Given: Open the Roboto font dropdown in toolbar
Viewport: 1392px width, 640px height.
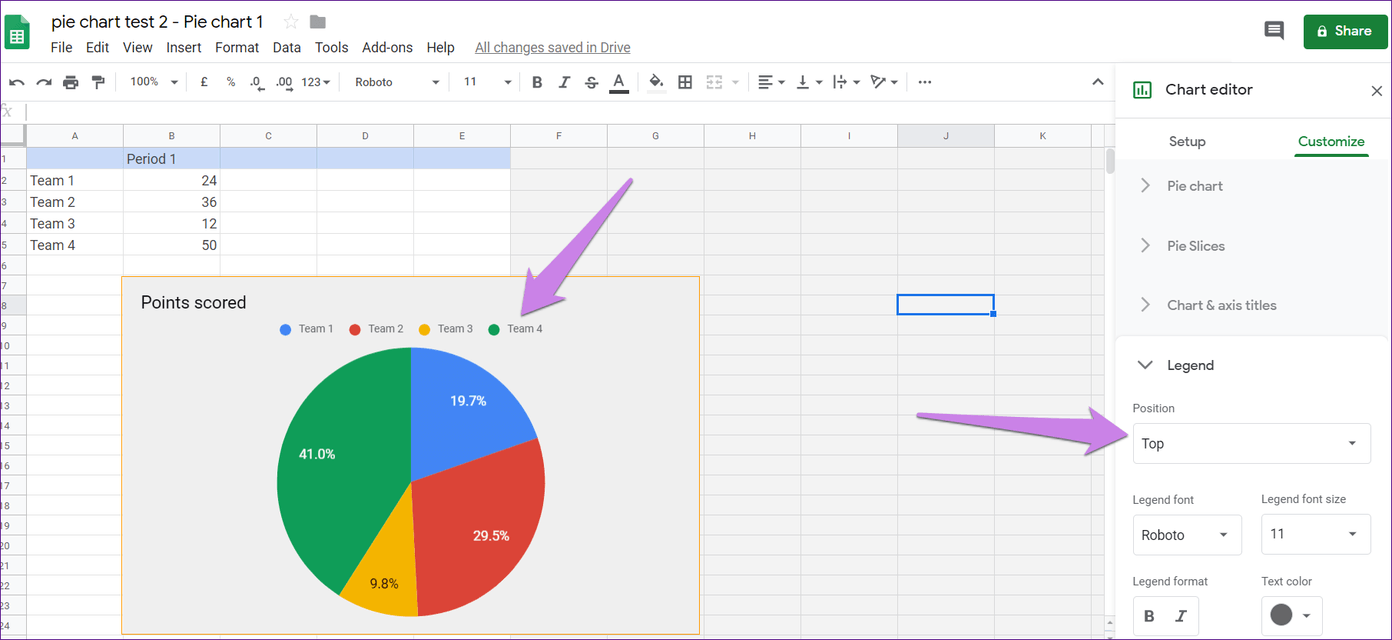Looking at the screenshot, I should [397, 82].
